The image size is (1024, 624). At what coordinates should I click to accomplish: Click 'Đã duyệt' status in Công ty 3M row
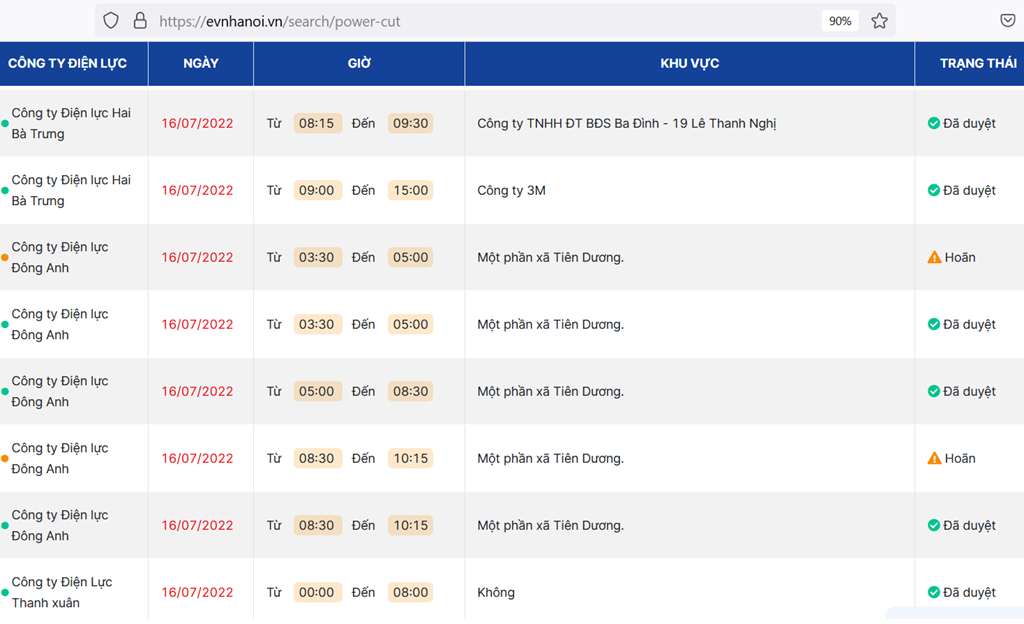point(969,191)
